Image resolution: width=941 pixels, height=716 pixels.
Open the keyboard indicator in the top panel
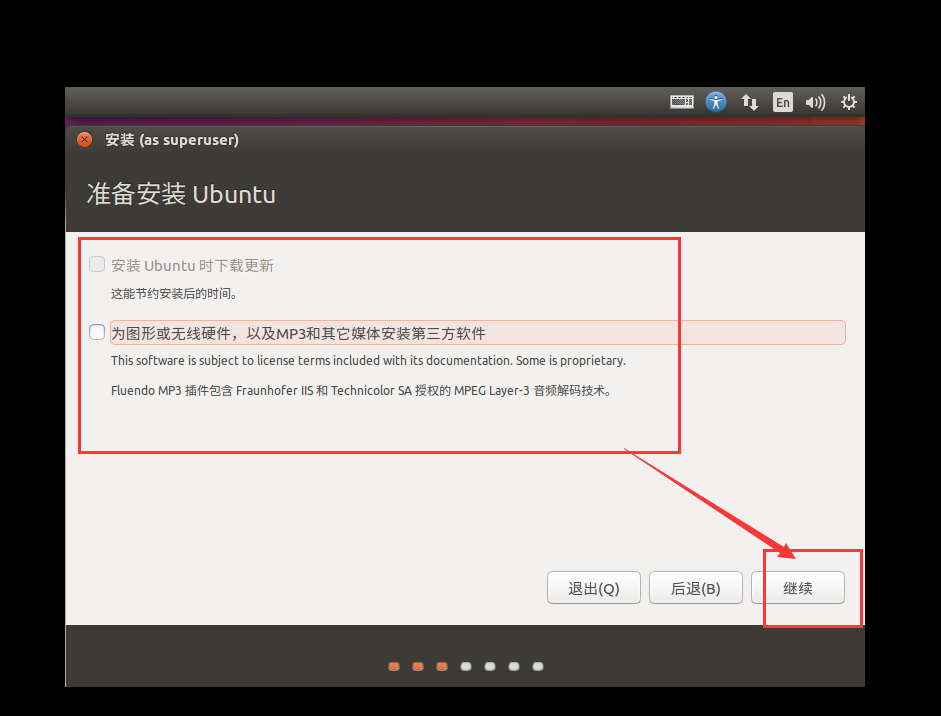pyautogui.click(x=681, y=102)
